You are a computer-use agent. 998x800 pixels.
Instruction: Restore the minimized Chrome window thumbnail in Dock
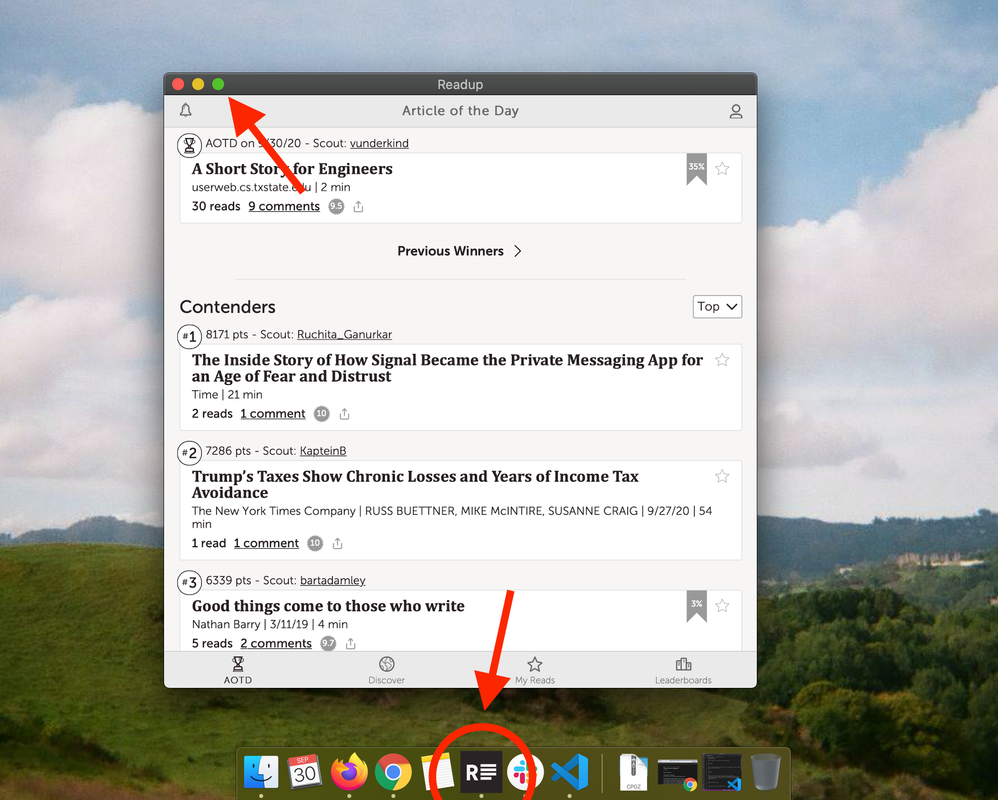point(677,775)
